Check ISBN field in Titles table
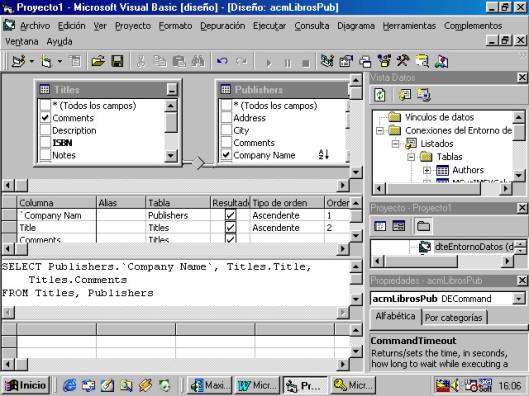Viewport: 529px width, 396px height. [45, 143]
